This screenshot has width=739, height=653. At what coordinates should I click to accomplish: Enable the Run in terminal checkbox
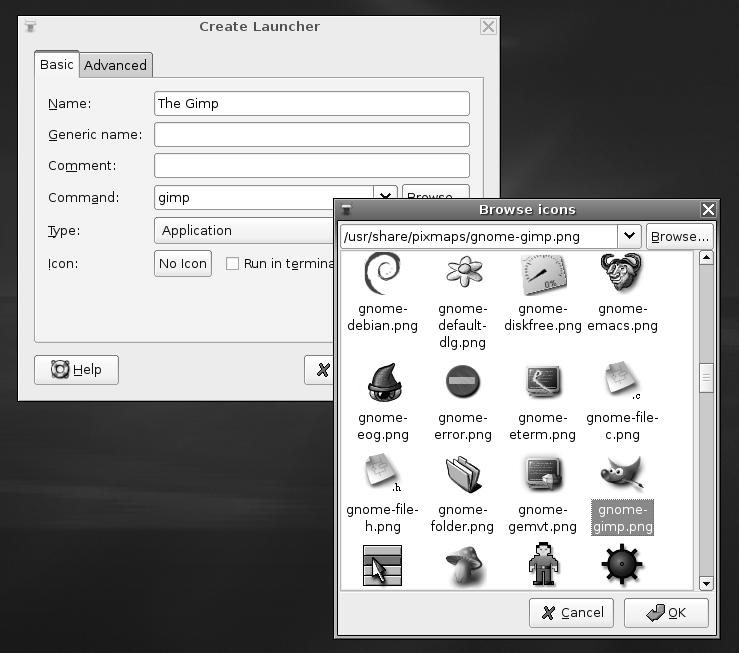click(x=232, y=264)
